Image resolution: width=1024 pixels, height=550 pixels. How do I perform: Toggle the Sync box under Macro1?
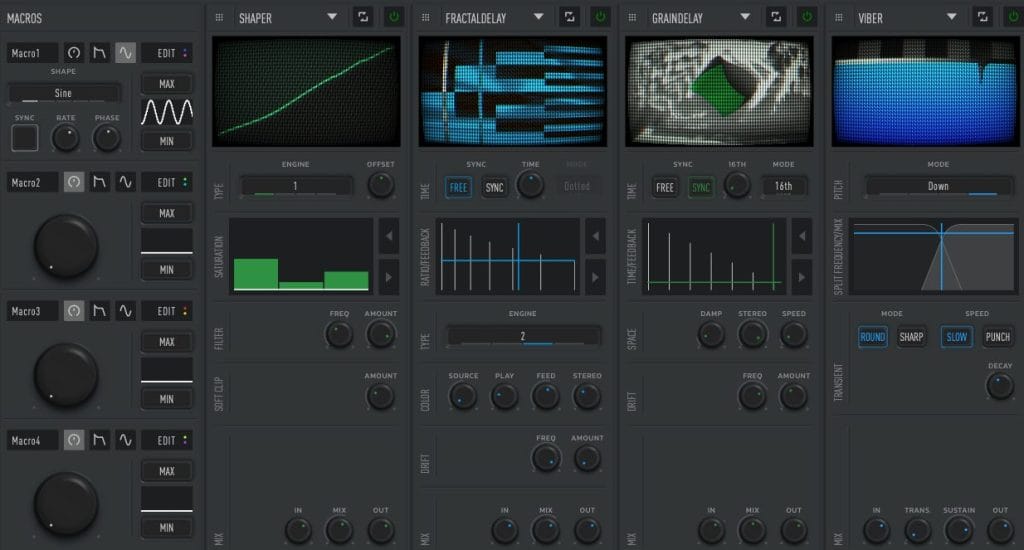click(24, 138)
